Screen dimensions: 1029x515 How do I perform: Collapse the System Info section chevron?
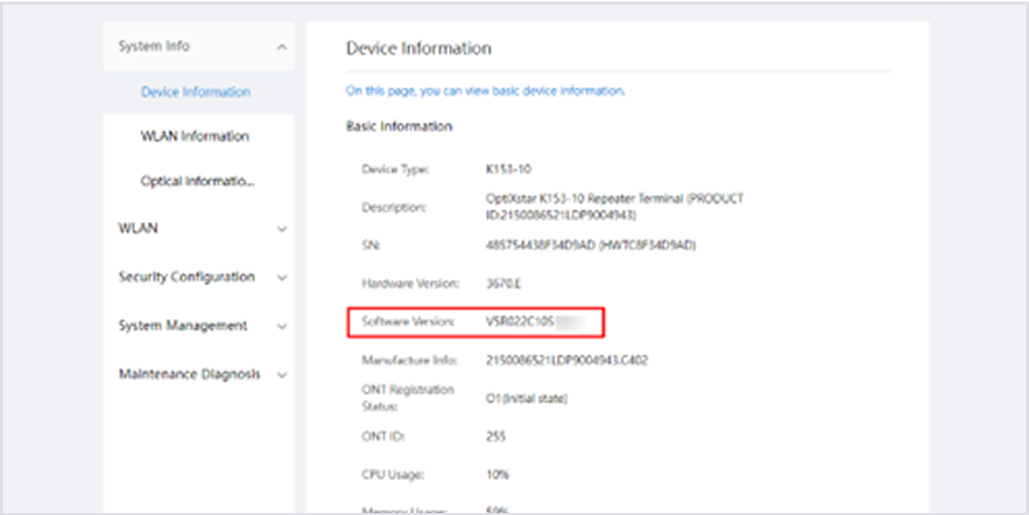282,47
